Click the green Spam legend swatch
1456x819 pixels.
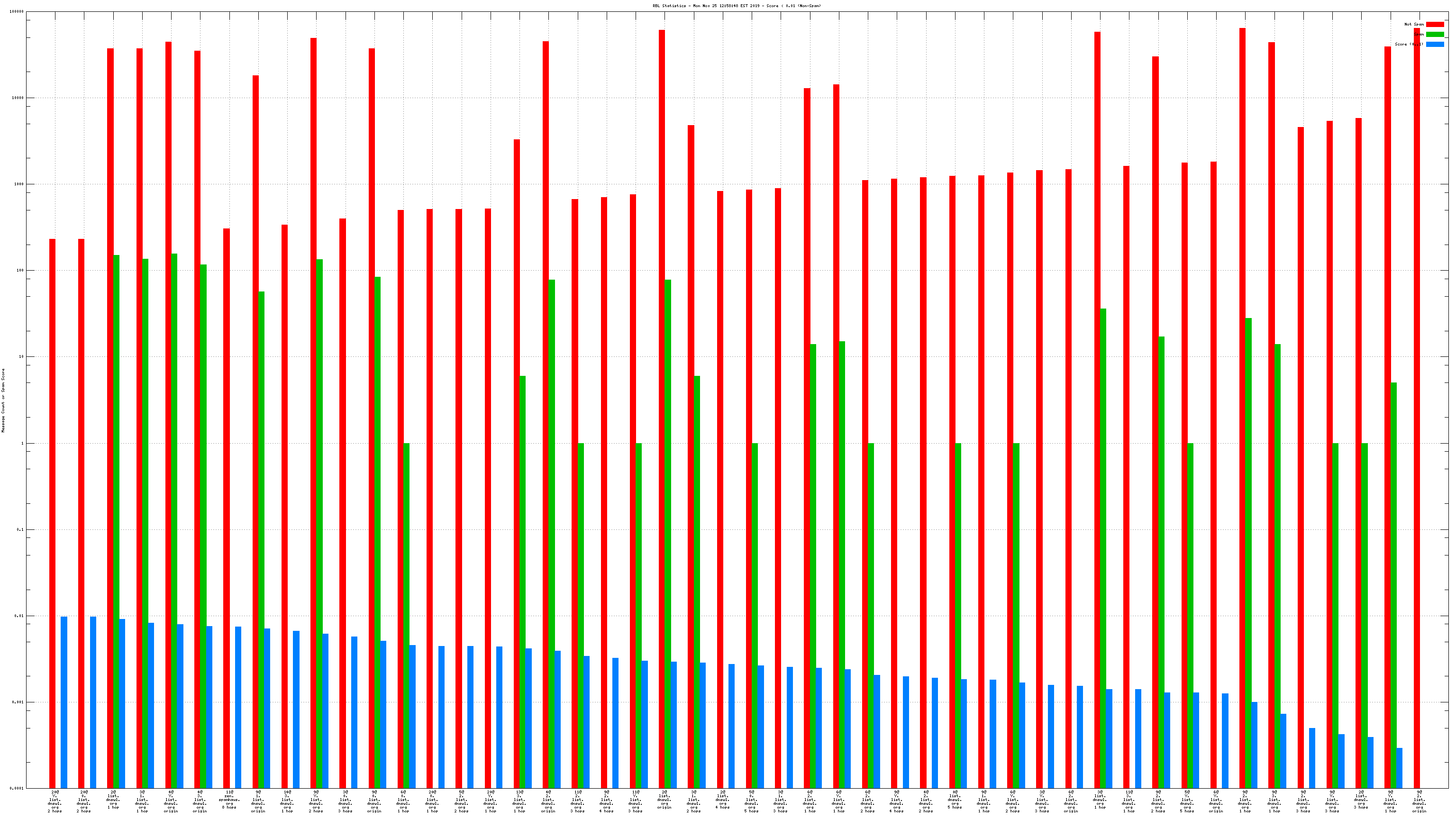click(x=1435, y=35)
